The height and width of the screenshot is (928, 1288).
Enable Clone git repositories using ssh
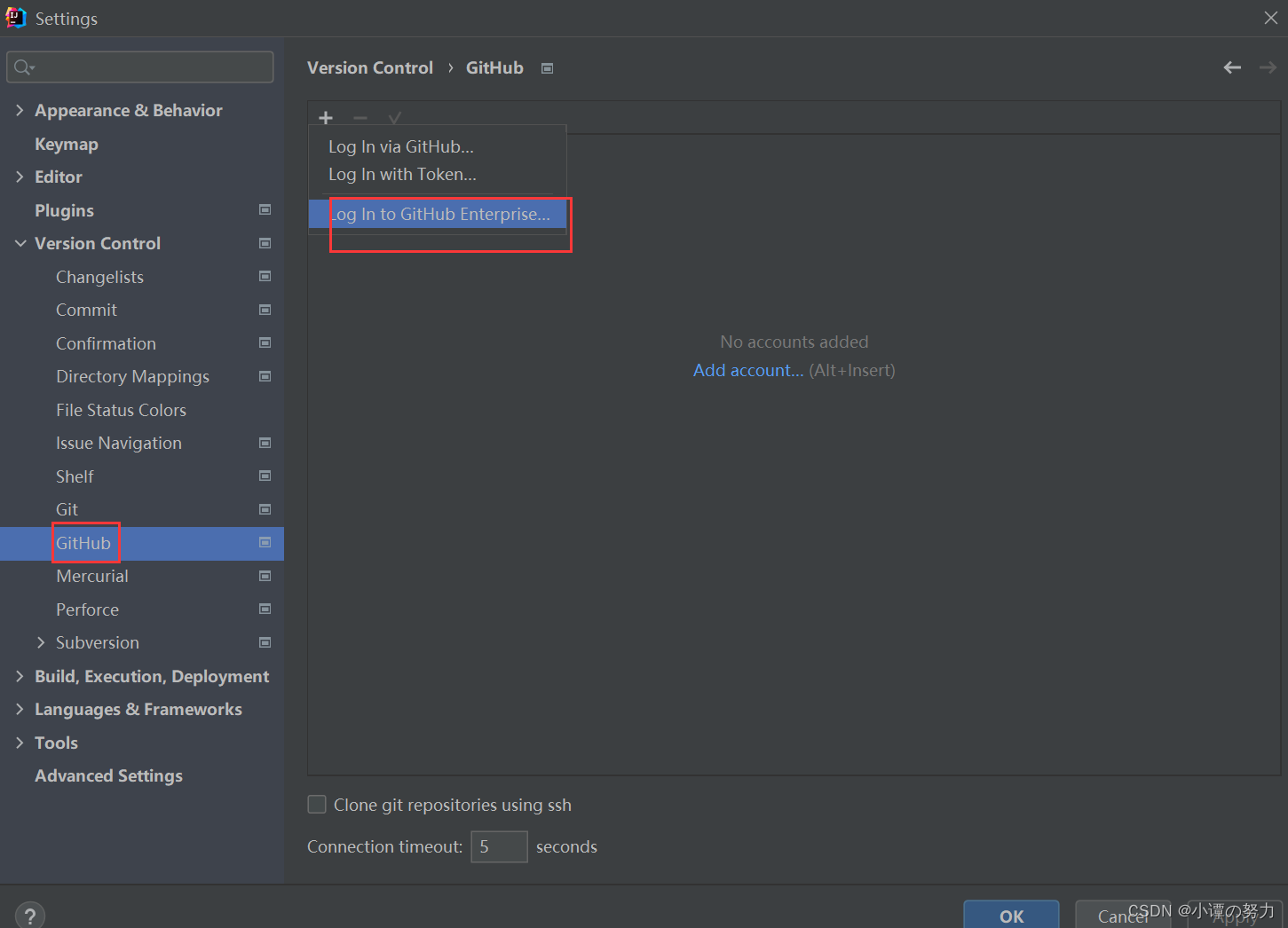coord(317,805)
